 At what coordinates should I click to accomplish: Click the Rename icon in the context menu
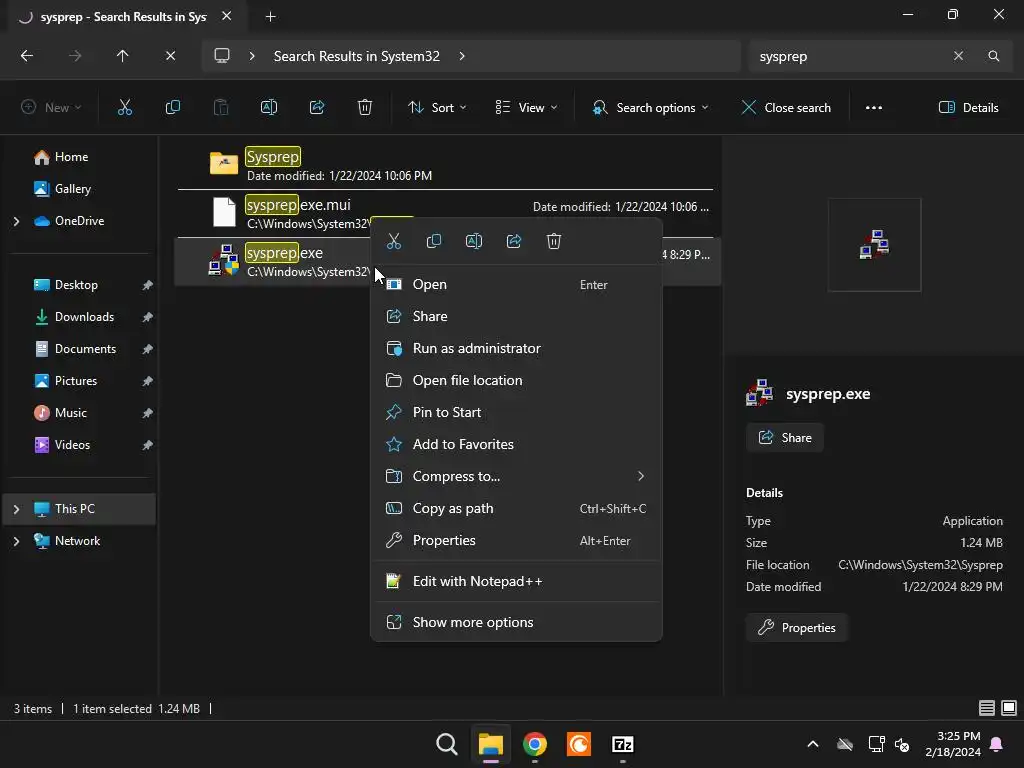(x=474, y=242)
